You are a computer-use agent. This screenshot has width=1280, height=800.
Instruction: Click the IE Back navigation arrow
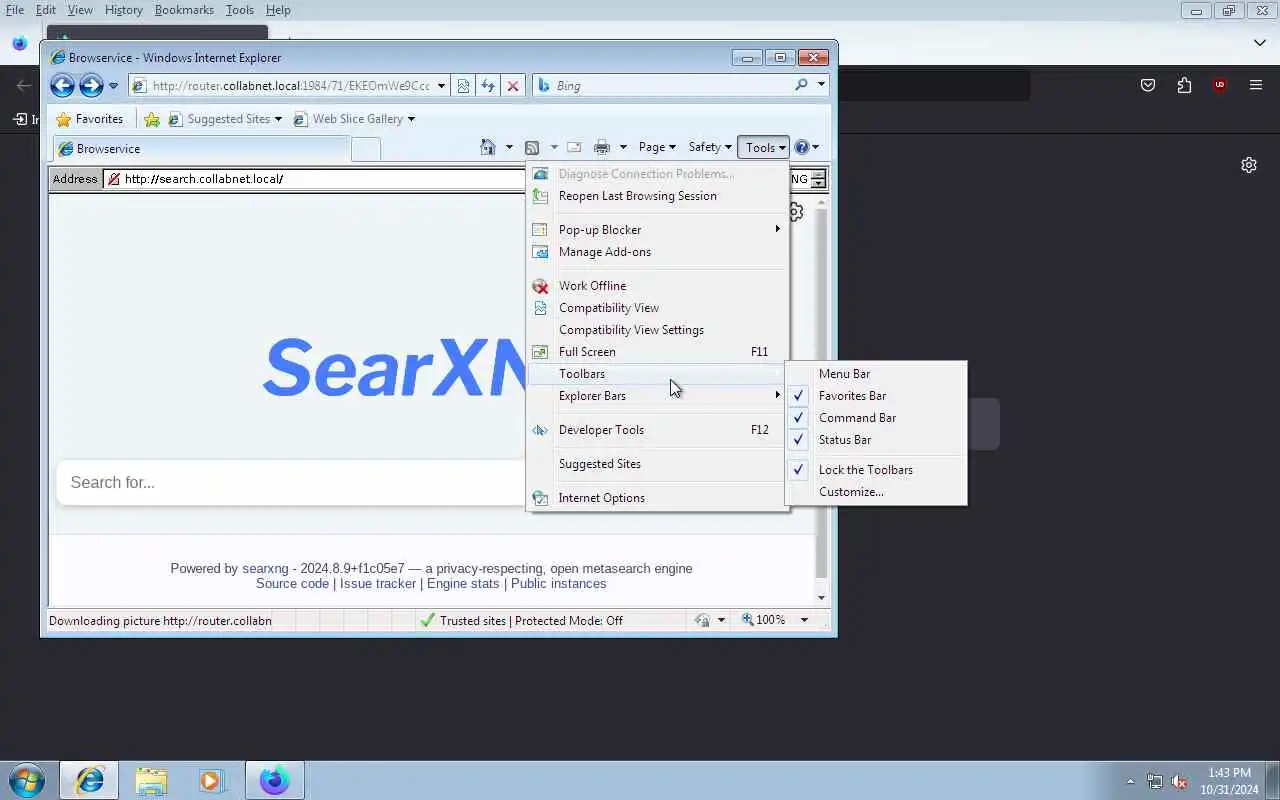[x=62, y=86]
